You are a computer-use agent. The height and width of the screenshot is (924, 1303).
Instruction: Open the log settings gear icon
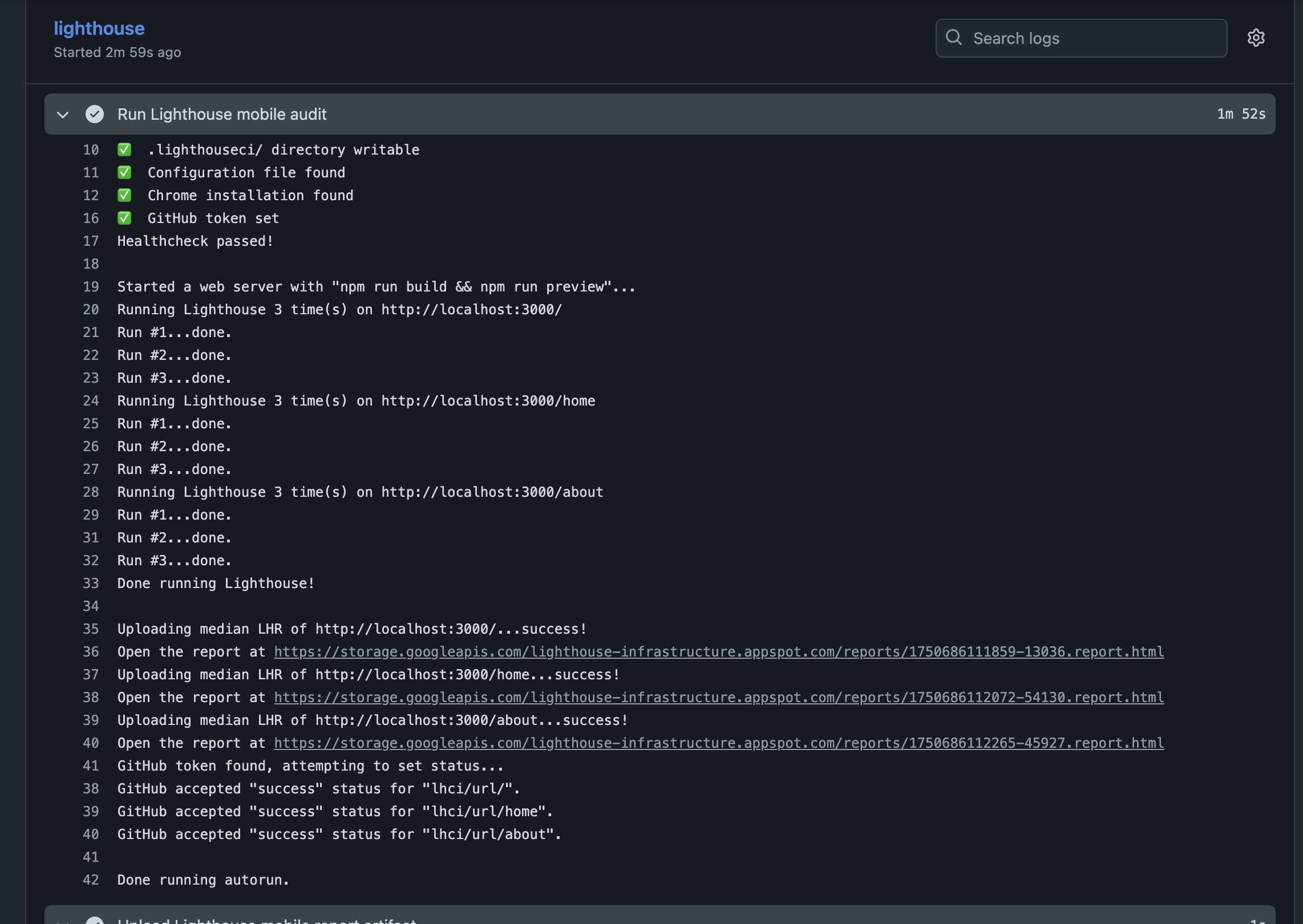tap(1256, 38)
